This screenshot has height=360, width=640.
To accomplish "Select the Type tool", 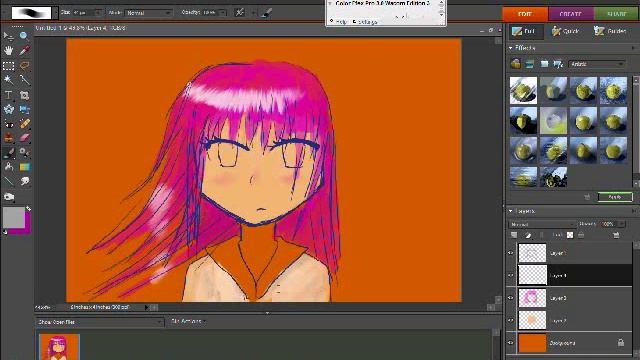I will coord(8,95).
